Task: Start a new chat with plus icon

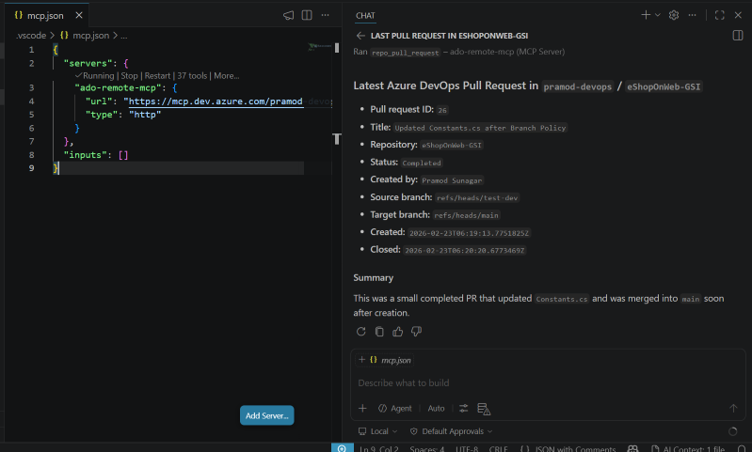Action: [646, 15]
